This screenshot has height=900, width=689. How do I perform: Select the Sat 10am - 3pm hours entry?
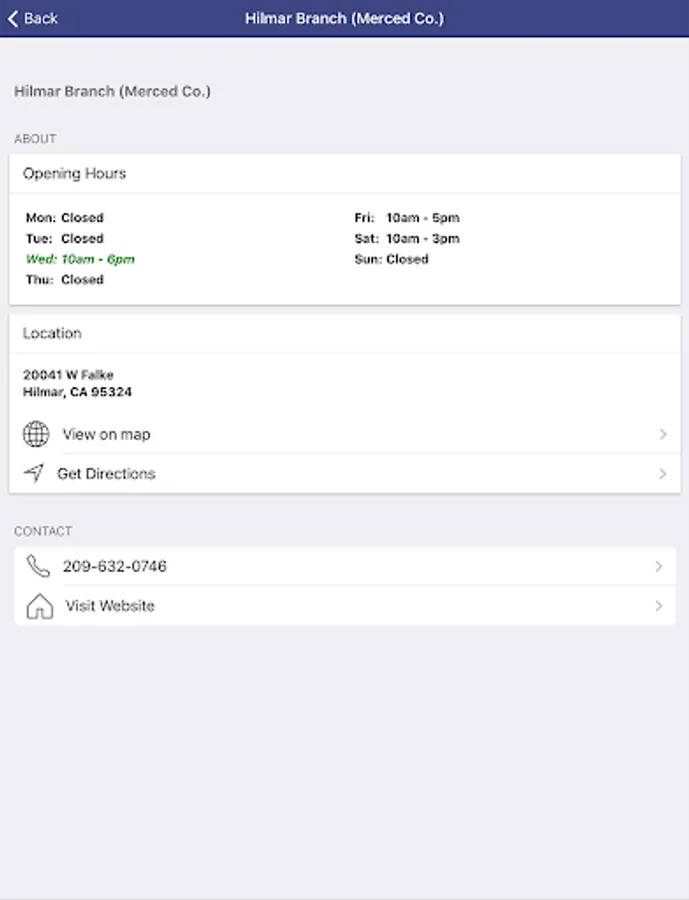[407, 238]
